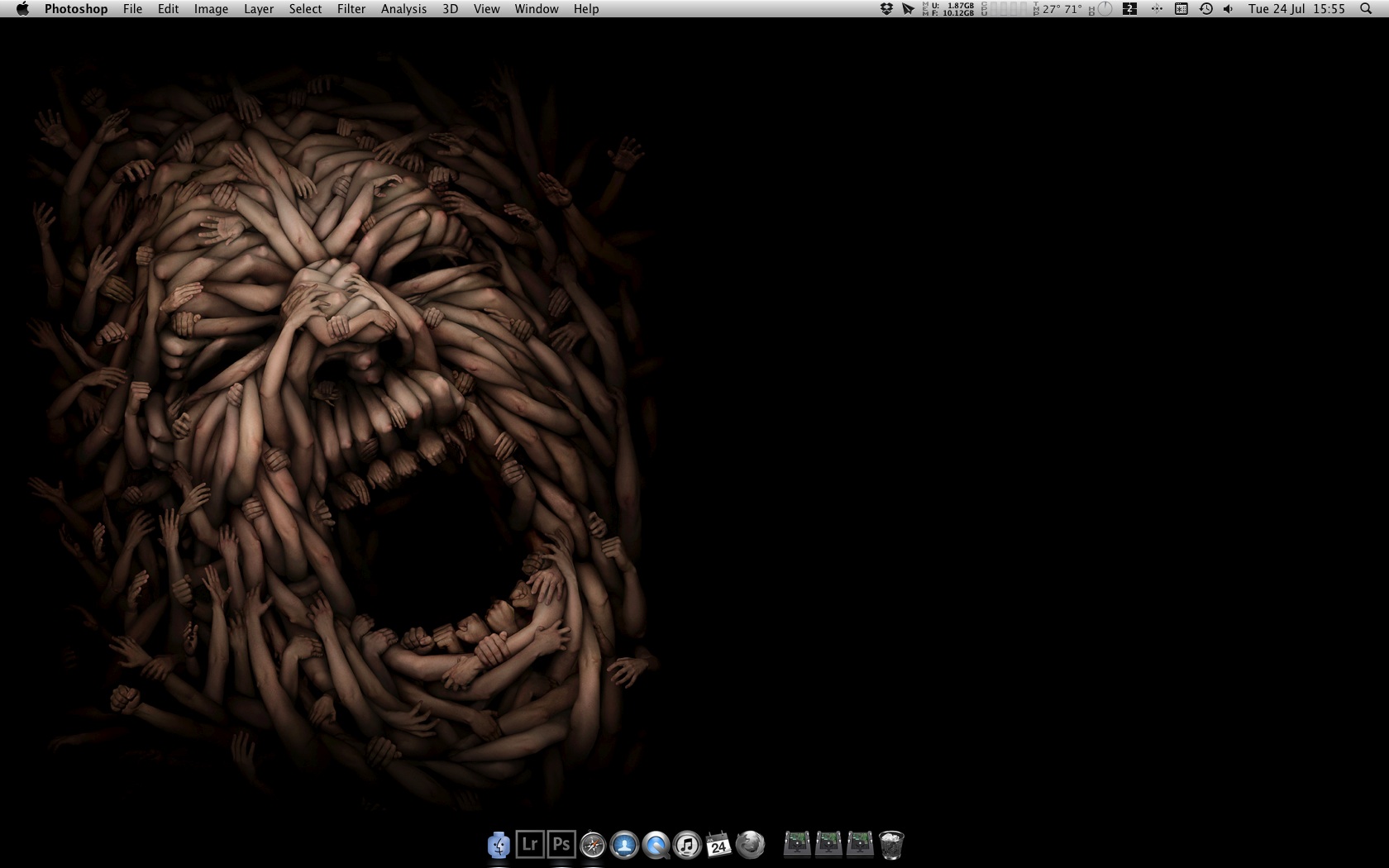
Task: Open the Image menu
Action: [x=211, y=9]
